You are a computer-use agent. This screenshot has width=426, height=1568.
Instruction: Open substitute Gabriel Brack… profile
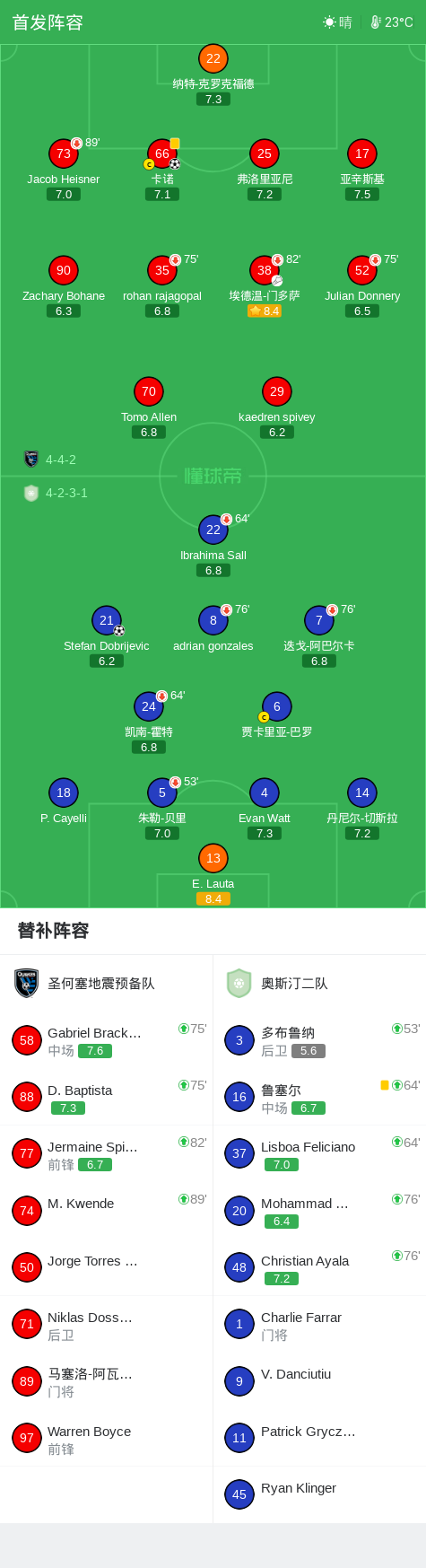[94, 1032]
